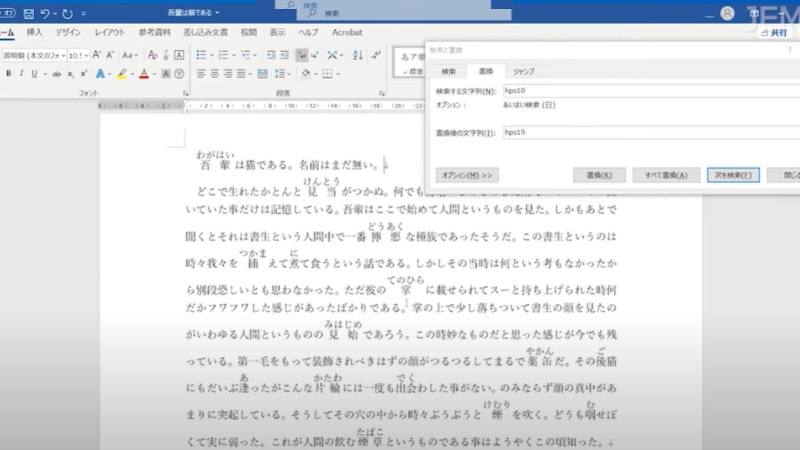
Task: Open Font dialog launcher
Action: click(185, 93)
